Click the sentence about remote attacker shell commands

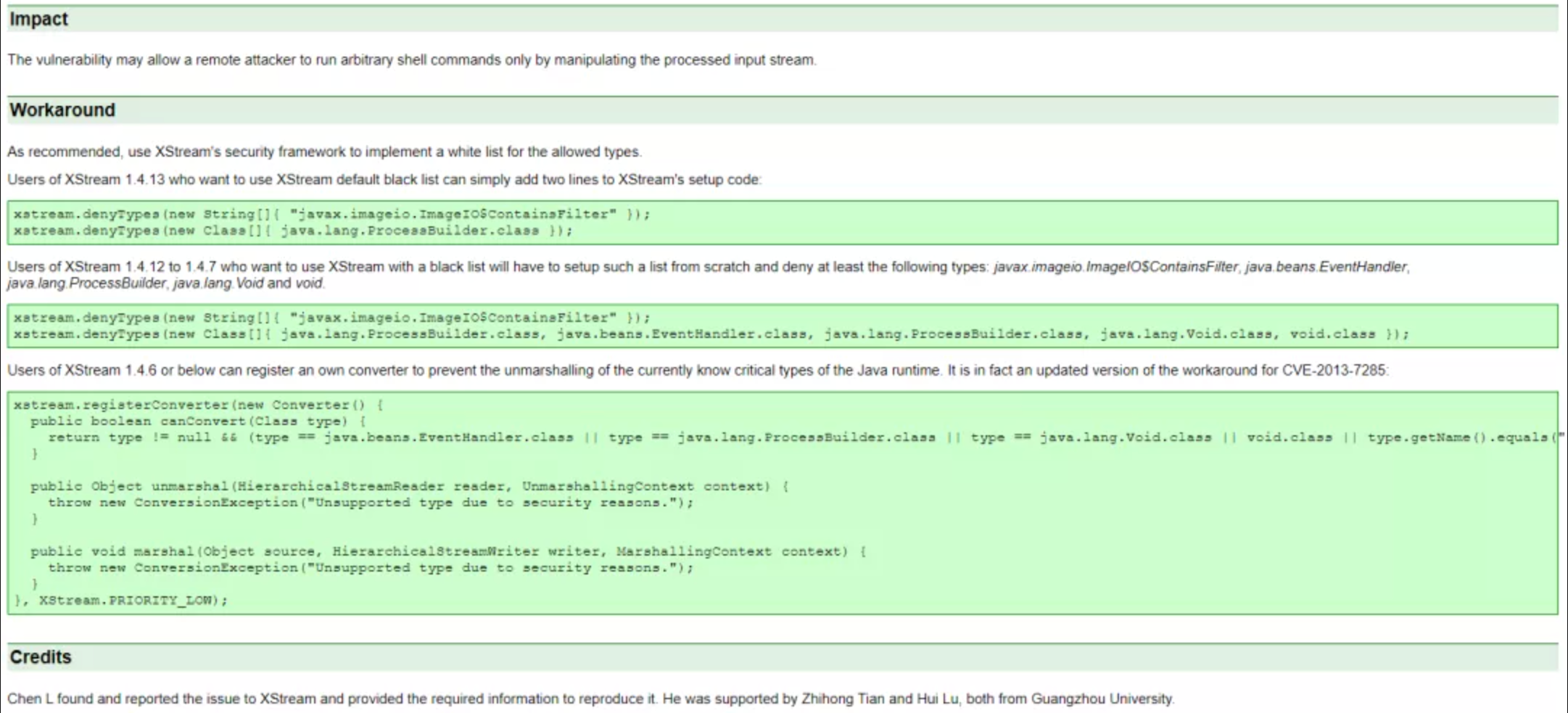coord(412,60)
